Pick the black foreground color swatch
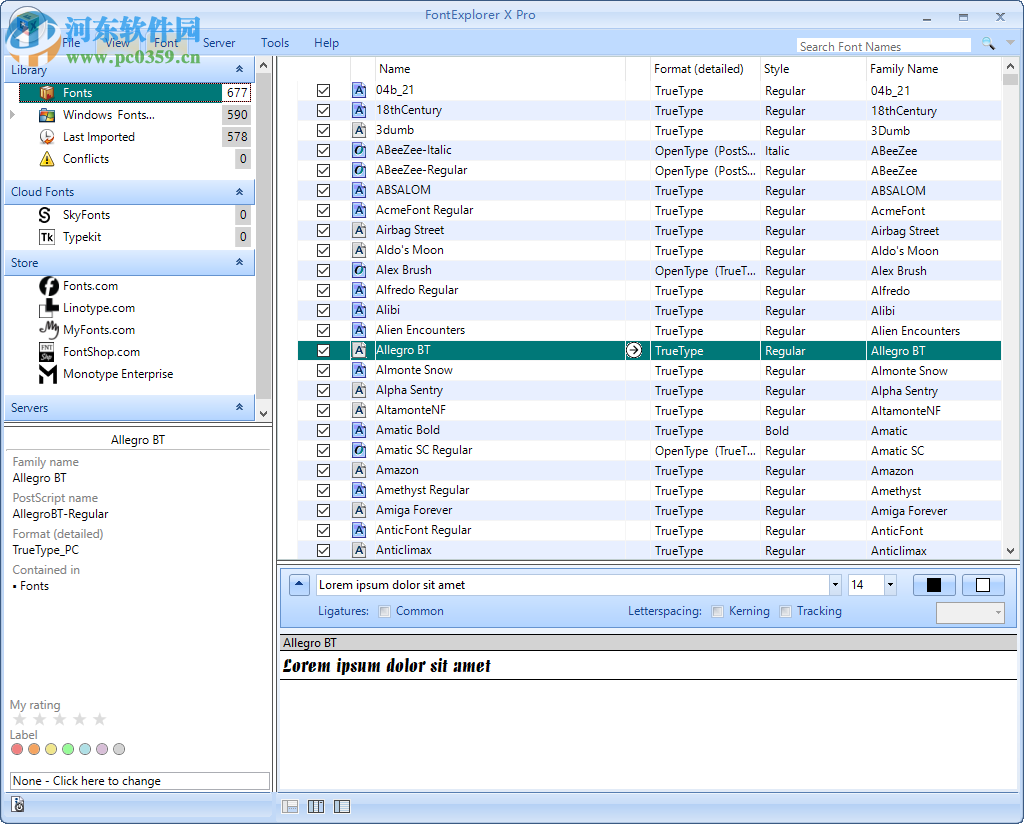1024x824 pixels. (x=933, y=585)
